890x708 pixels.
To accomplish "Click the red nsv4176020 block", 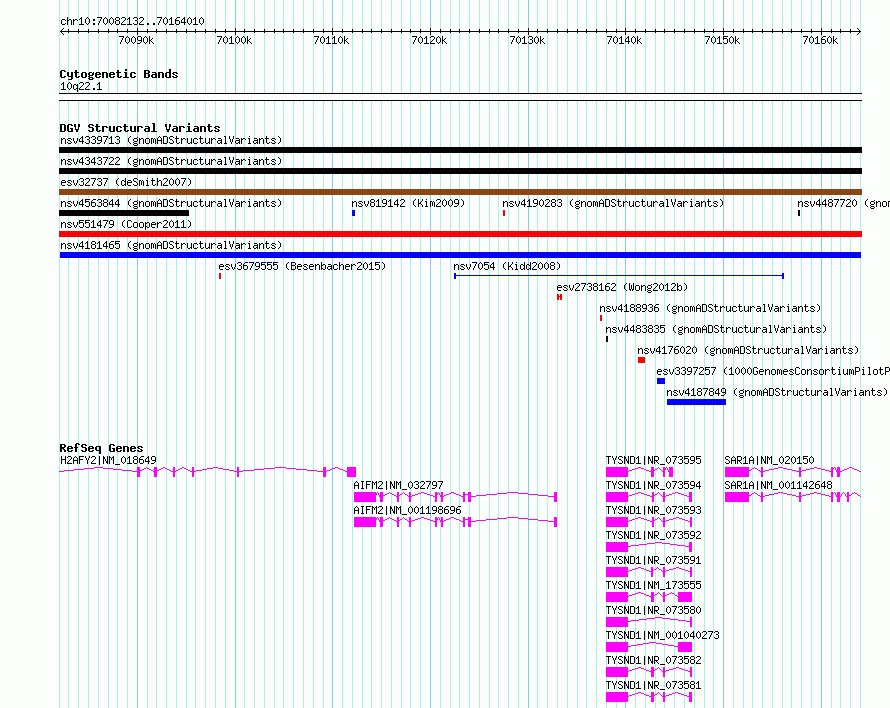I will (641, 361).
